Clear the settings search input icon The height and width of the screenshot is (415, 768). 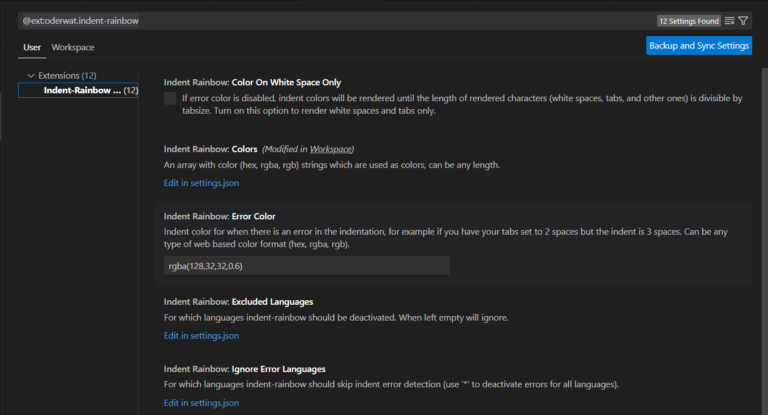pos(729,20)
